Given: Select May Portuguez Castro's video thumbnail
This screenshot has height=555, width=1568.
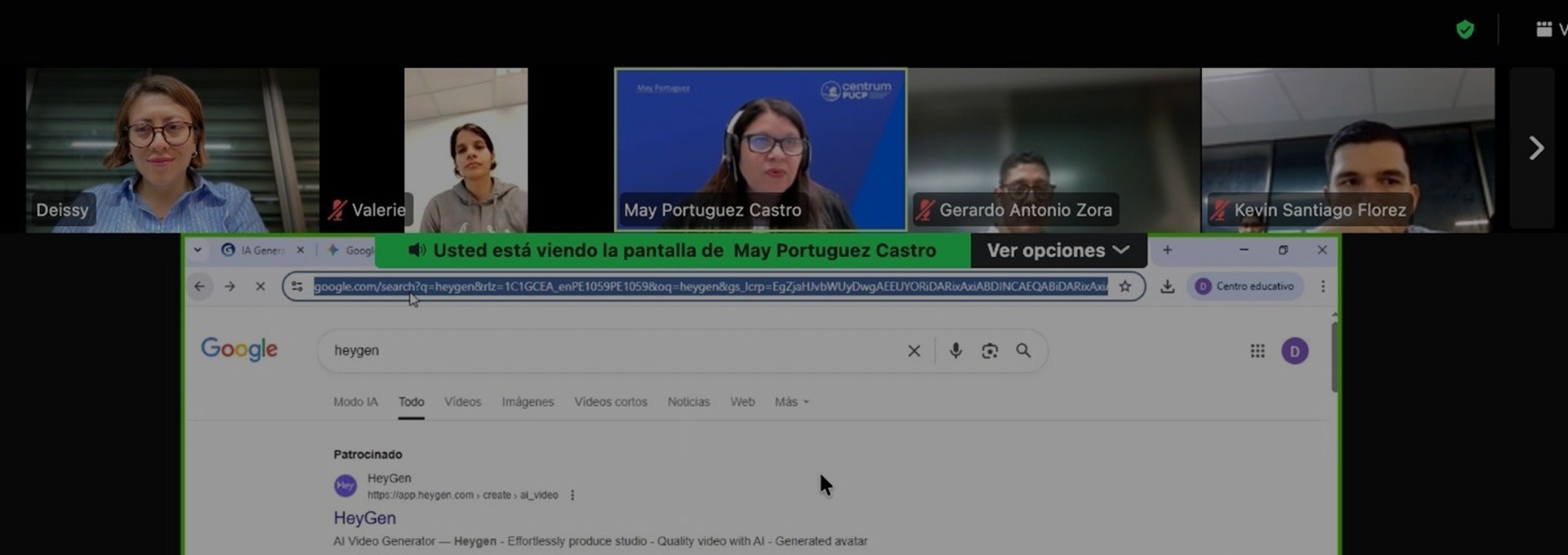Looking at the screenshot, I should (760, 149).
